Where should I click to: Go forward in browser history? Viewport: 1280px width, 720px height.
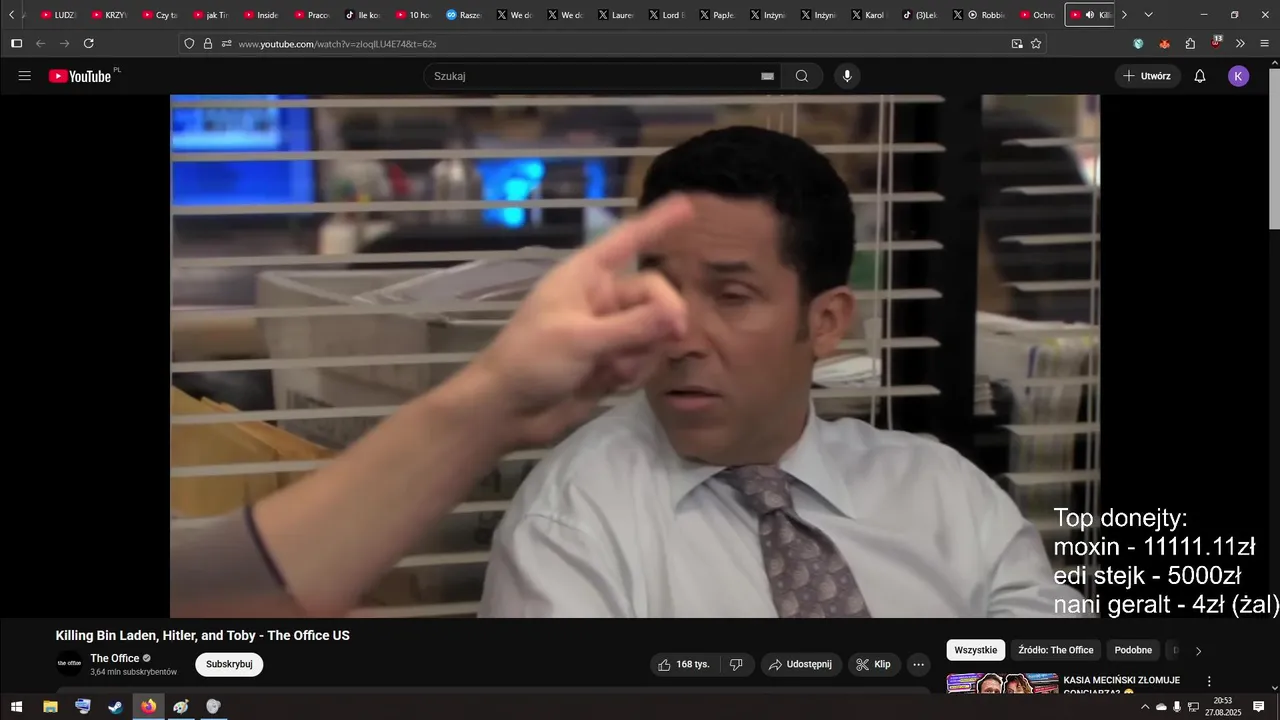pyautogui.click(x=65, y=44)
